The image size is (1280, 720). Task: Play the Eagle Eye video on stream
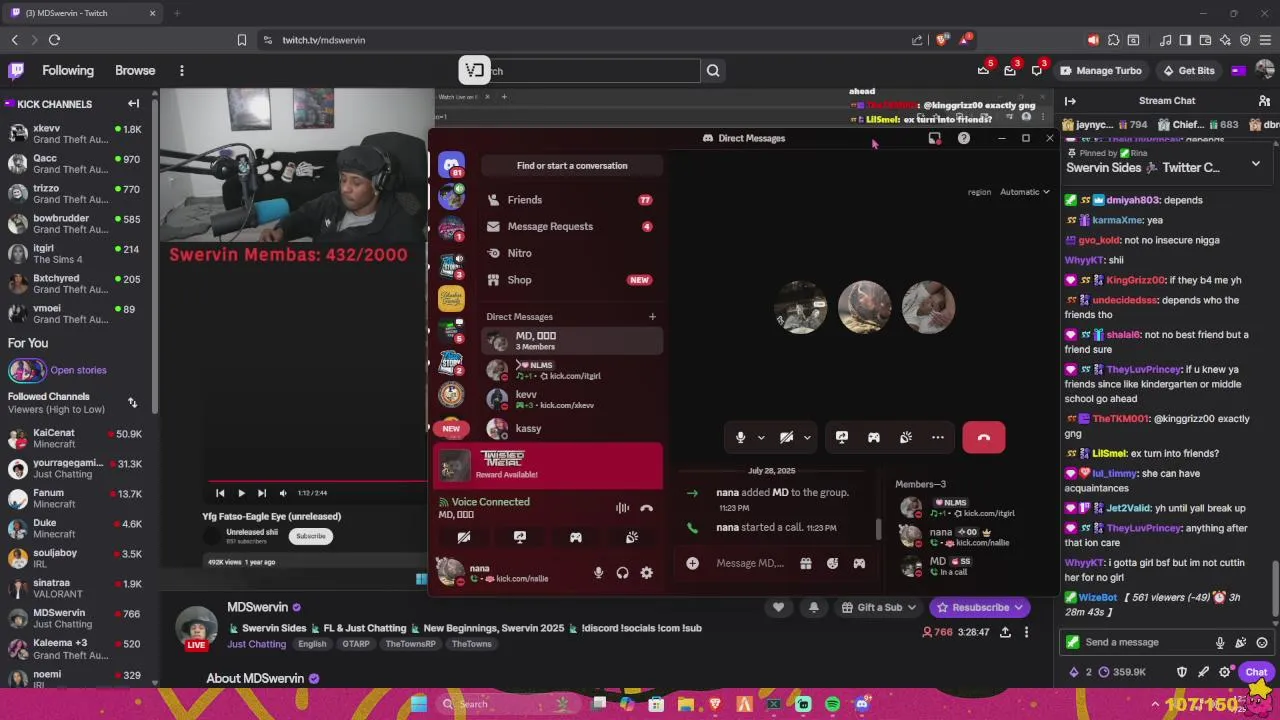click(241, 493)
